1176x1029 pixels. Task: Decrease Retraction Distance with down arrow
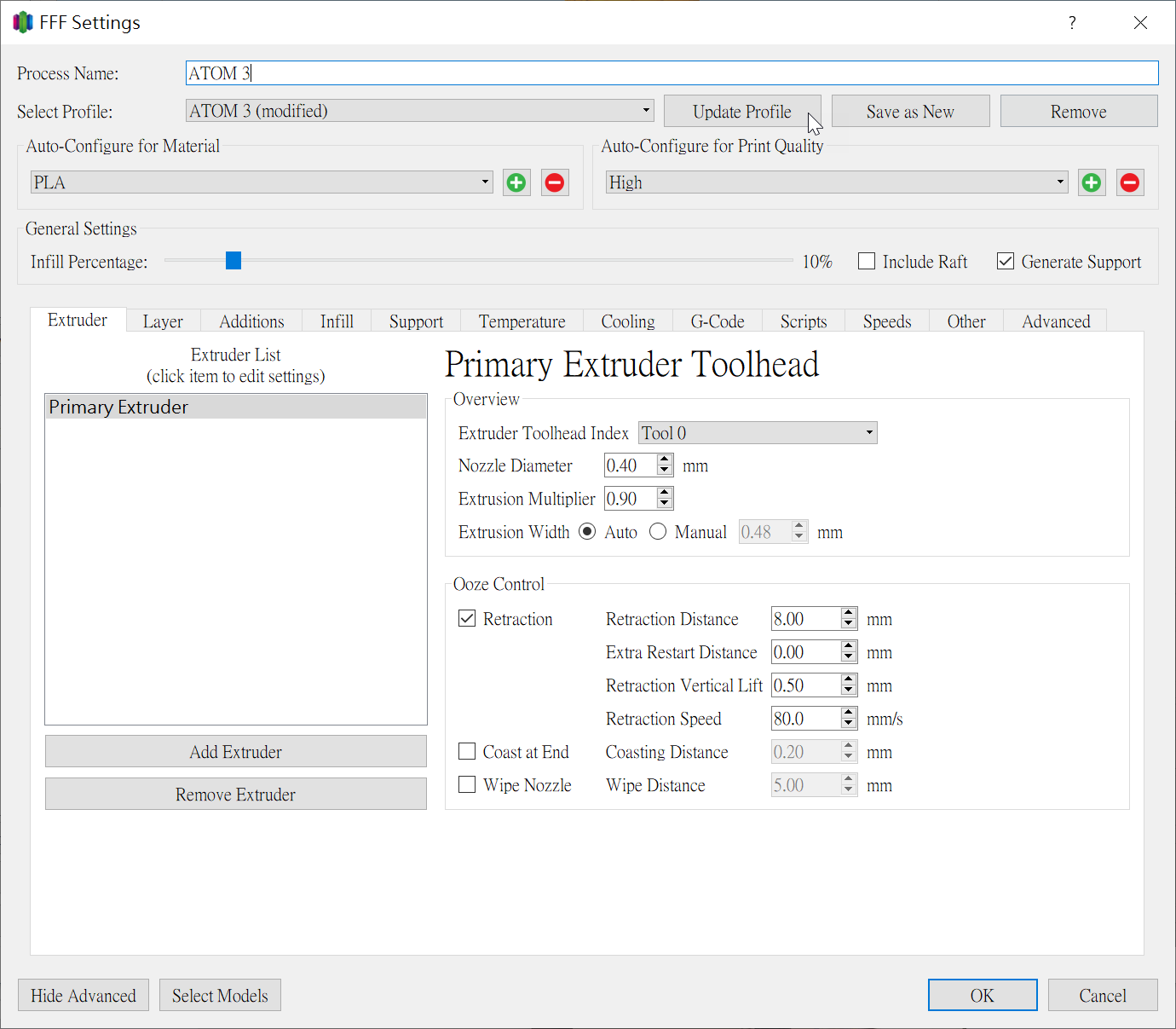coord(848,625)
